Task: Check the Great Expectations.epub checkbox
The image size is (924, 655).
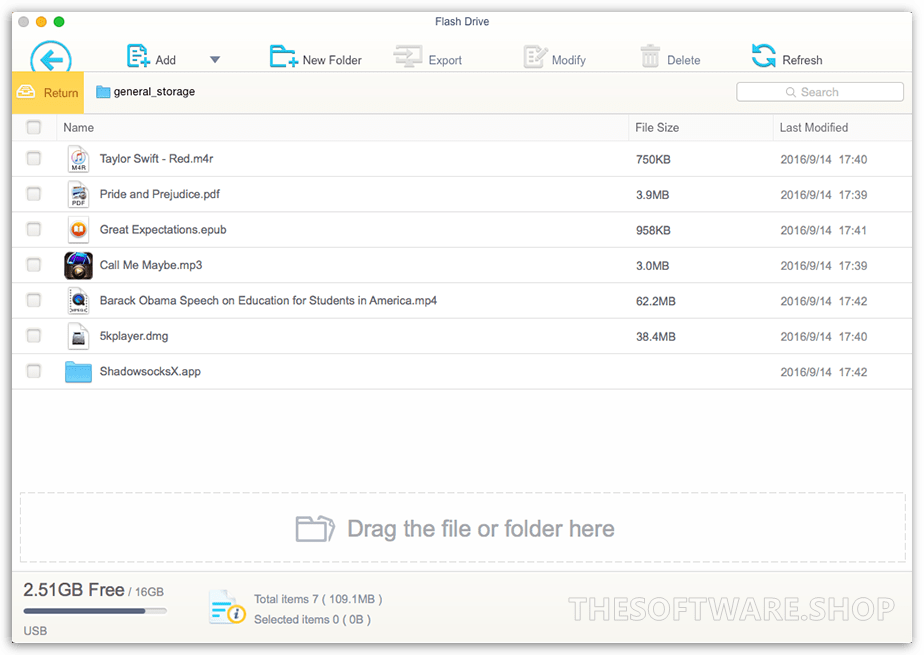Action: pyautogui.click(x=34, y=229)
